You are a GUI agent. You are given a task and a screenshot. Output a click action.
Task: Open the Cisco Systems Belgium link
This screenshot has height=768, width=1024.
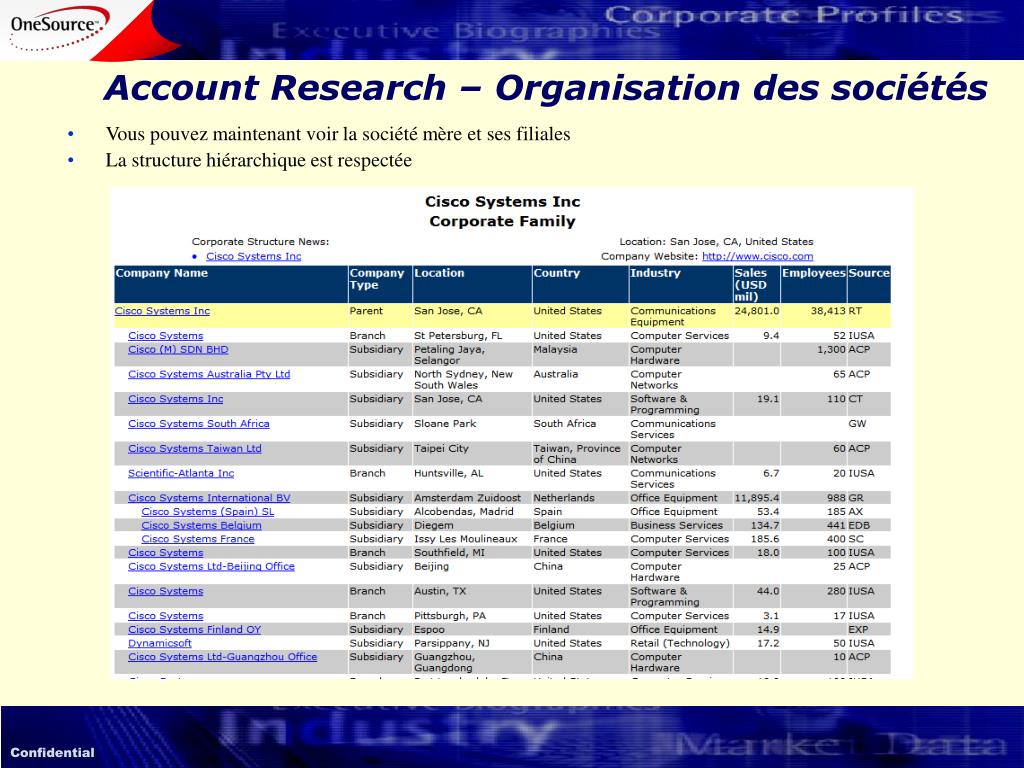click(x=201, y=525)
